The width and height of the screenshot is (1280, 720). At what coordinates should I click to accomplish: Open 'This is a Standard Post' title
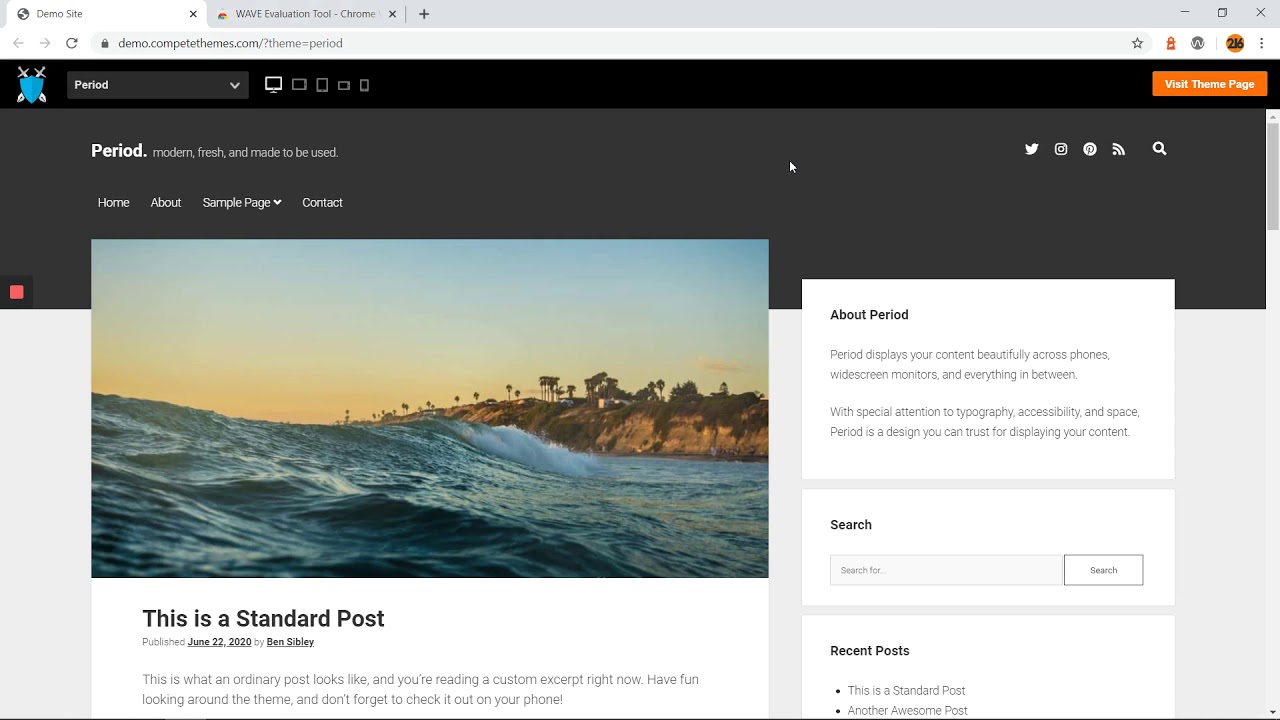263,619
